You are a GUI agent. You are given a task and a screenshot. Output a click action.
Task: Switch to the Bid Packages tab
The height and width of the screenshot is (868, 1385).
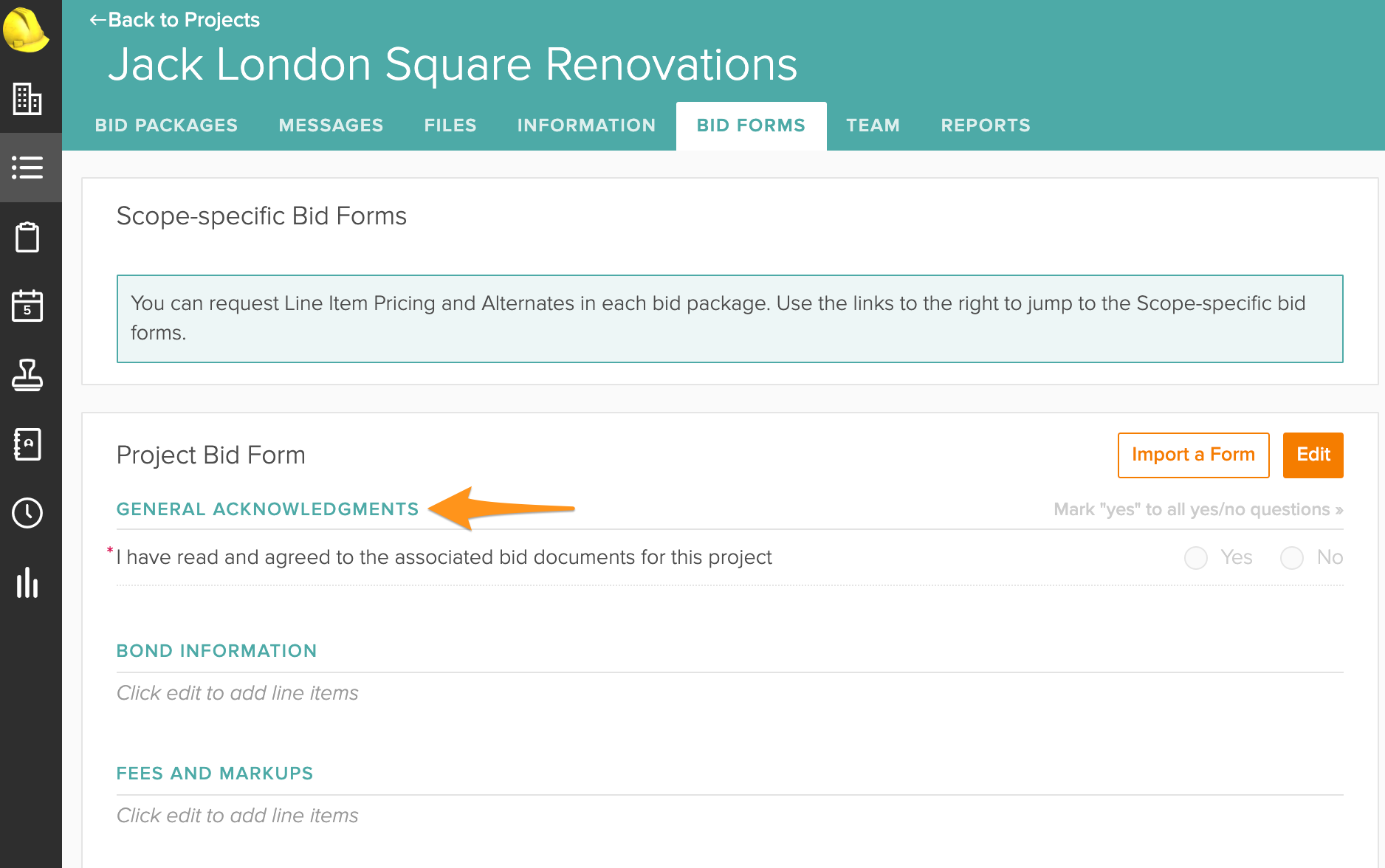[x=166, y=125]
